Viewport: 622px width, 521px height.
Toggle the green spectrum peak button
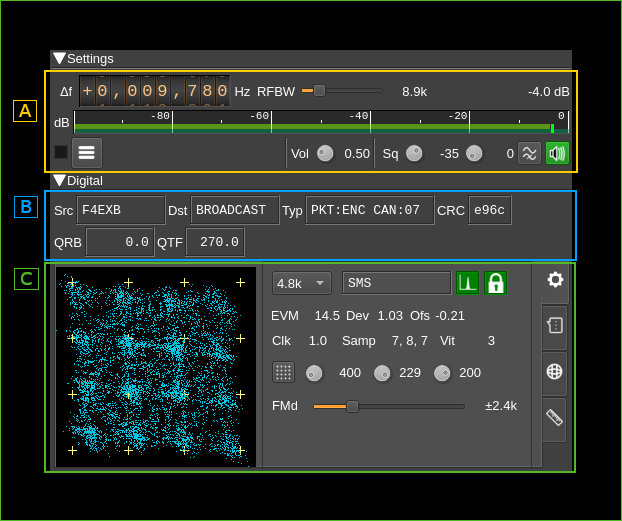(x=468, y=283)
